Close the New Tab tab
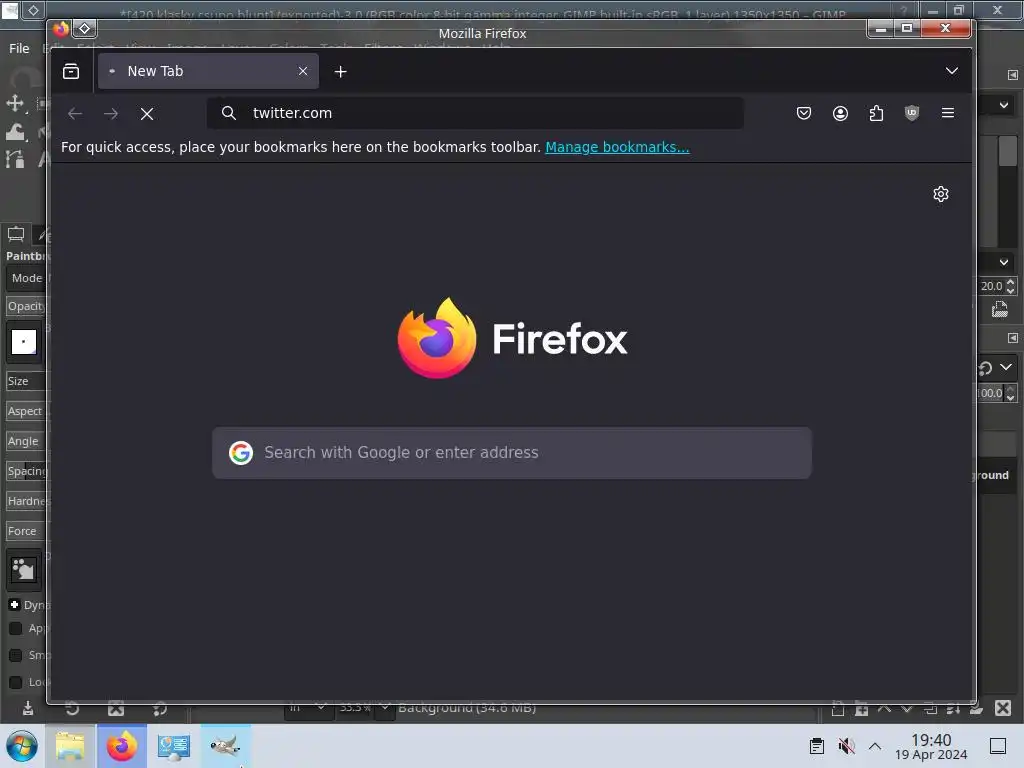The image size is (1024, 768). pyautogui.click(x=303, y=71)
